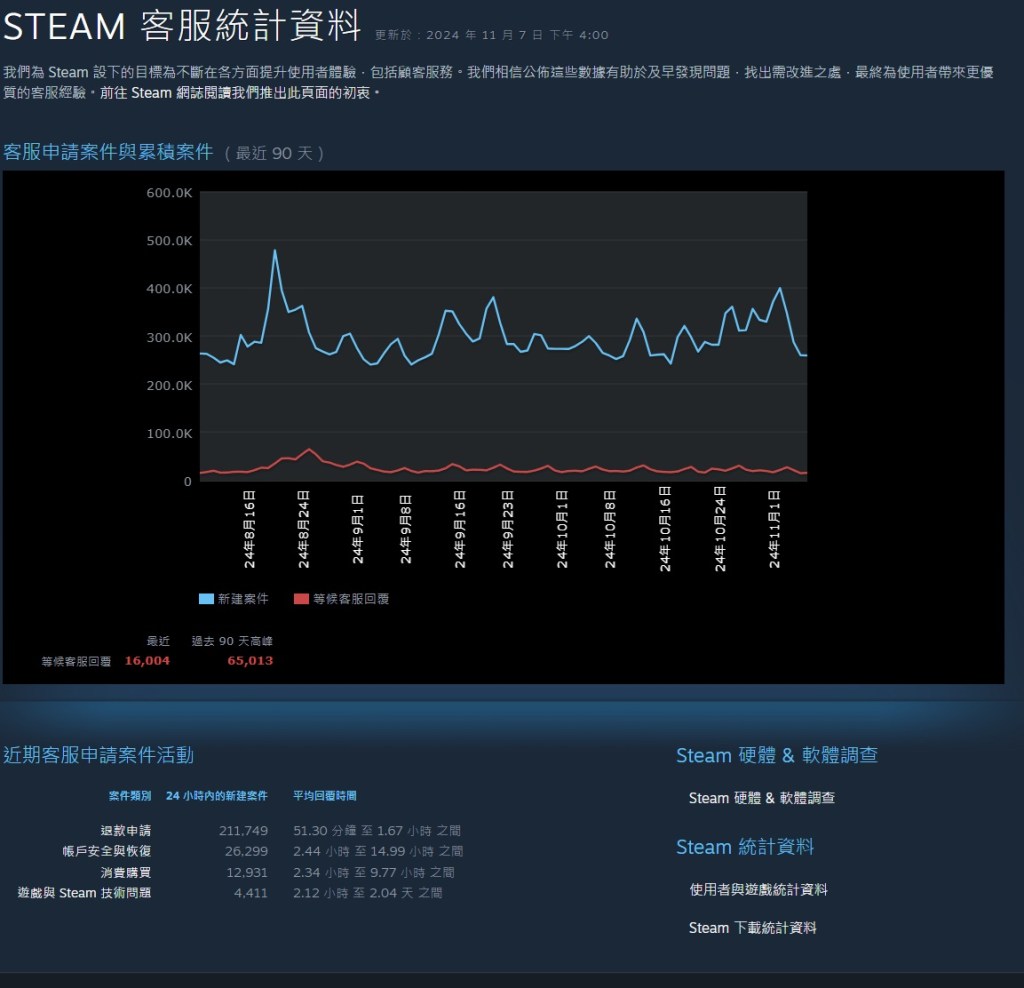The height and width of the screenshot is (988, 1024).
Task: Click the 平均回覆時間 column header
Action: pyautogui.click(x=325, y=796)
